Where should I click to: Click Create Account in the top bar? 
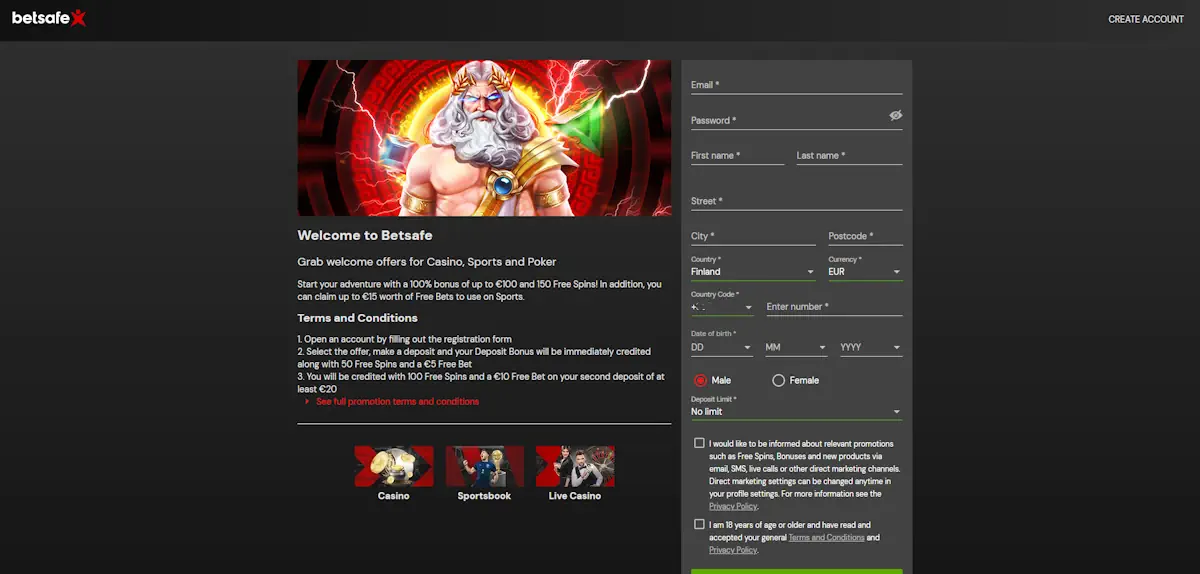pos(1145,19)
